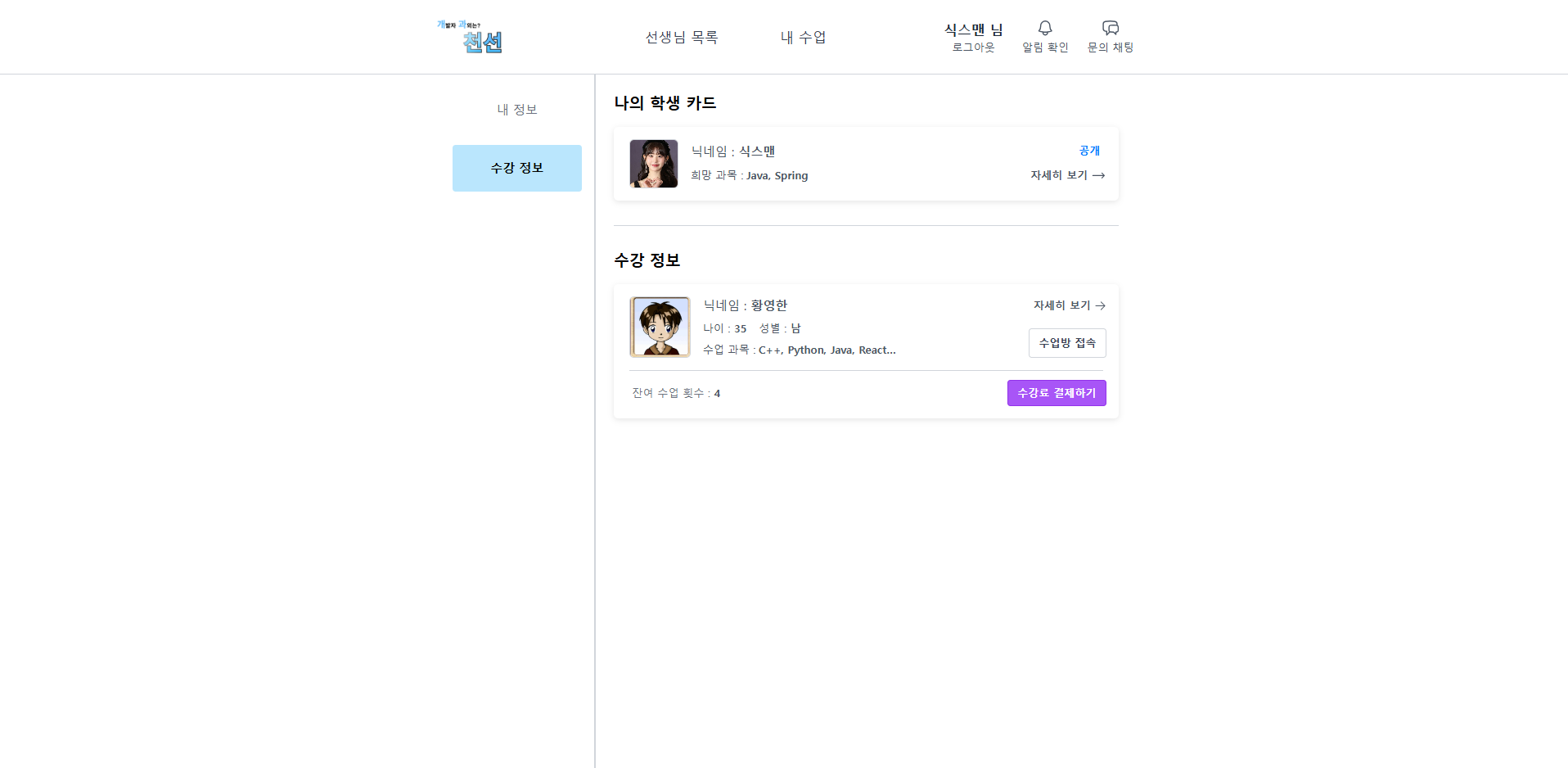Click the arrow beside student card 자세히 보기
Image resolution: width=1568 pixels, height=768 pixels.
pos(1099,175)
